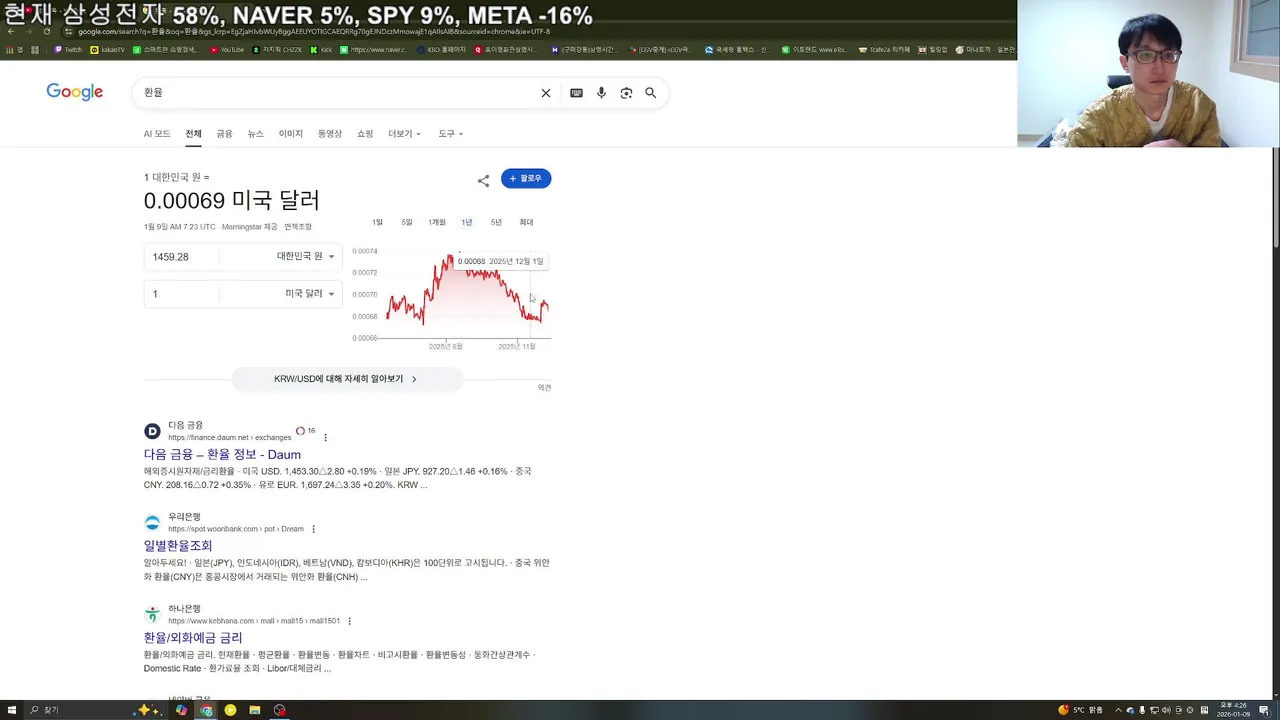Open the 미국 달러 currency dropdown

pos(310,294)
